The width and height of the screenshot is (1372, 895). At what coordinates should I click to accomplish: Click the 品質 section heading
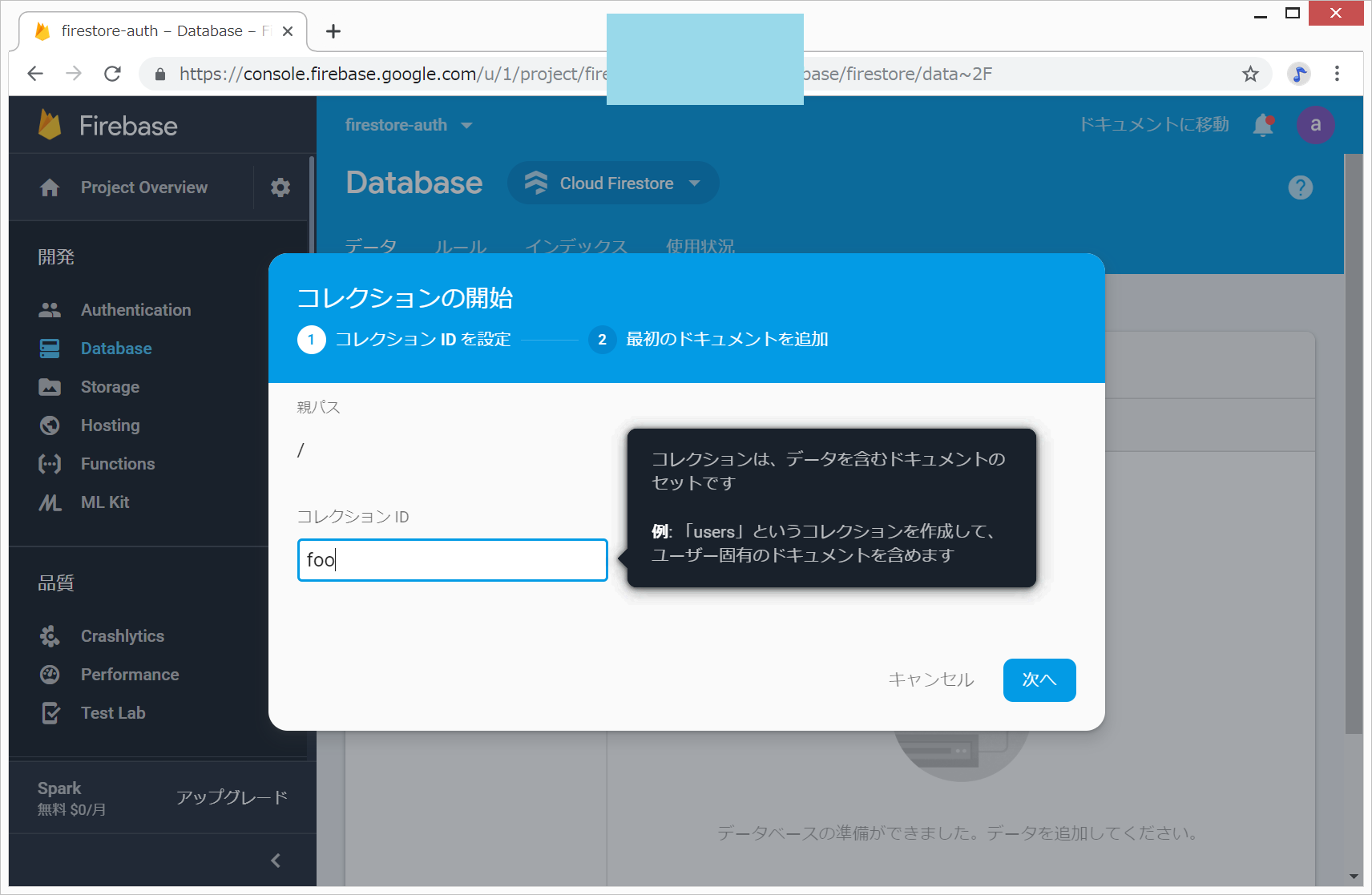[x=56, y=583]
